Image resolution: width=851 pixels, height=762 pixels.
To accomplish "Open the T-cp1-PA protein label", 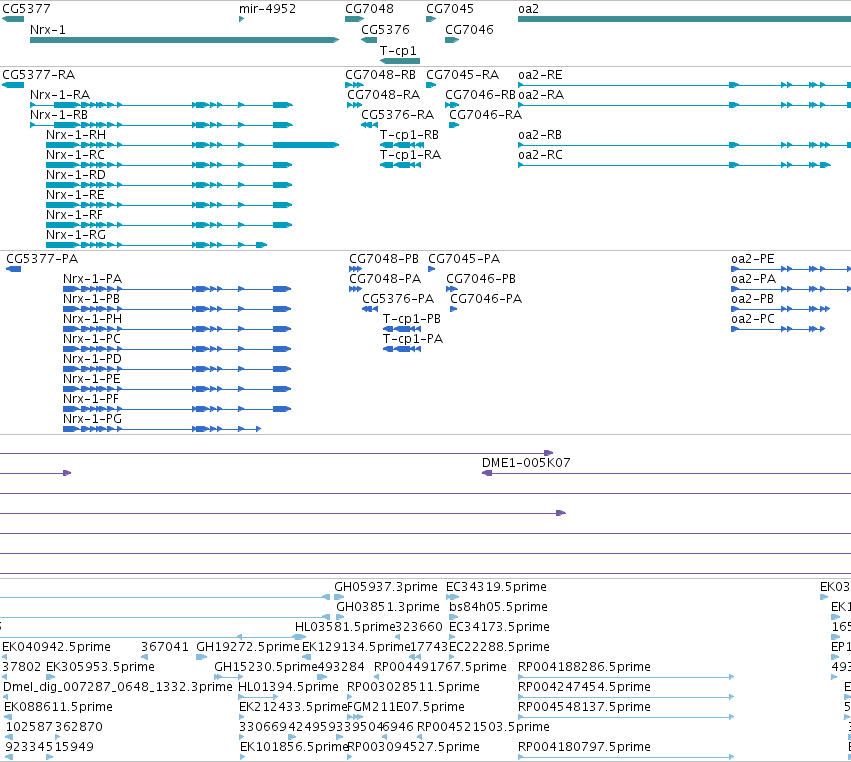I will tap(413, 339).
